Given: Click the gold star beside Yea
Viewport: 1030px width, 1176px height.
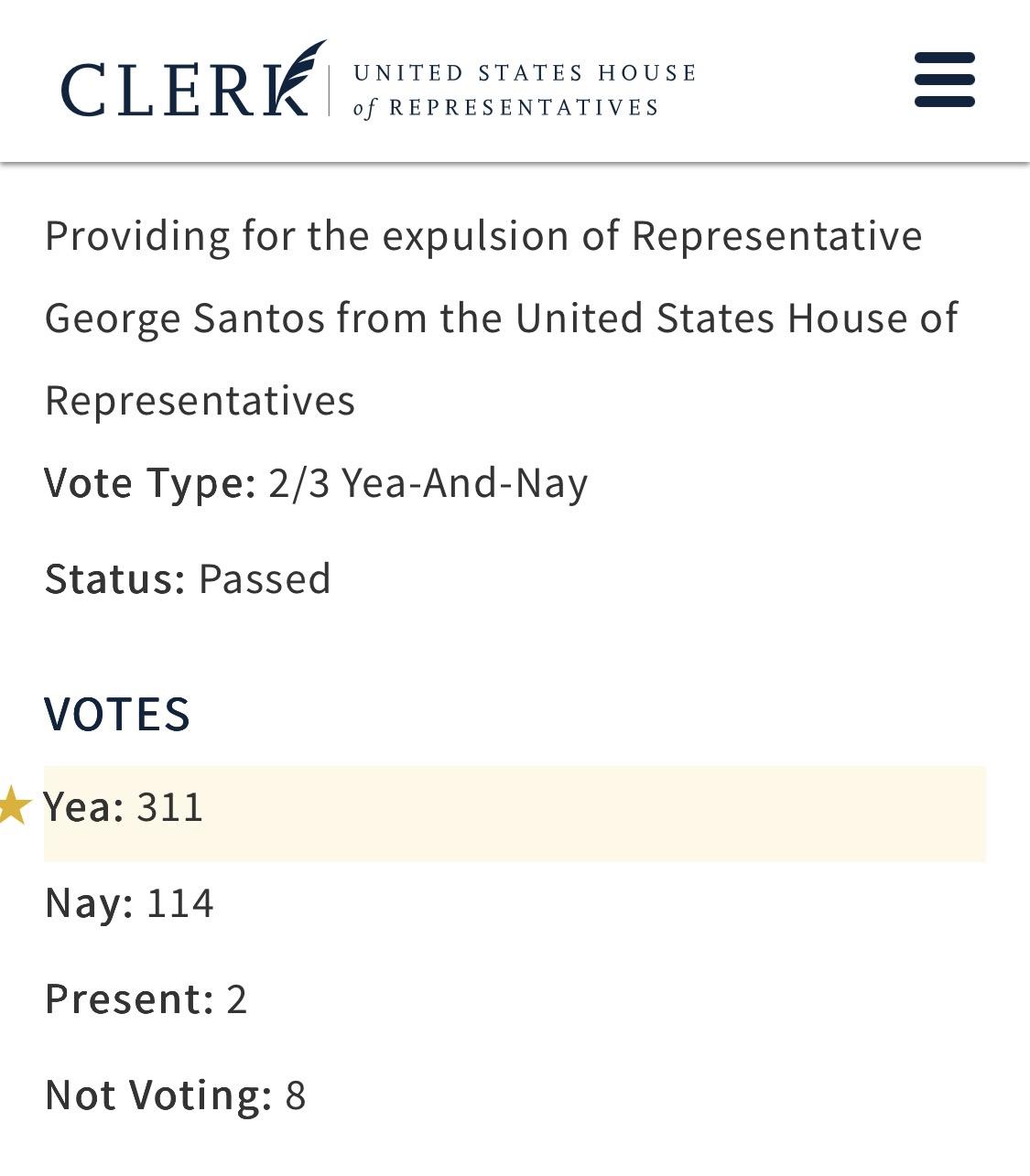Looking at the screenshot, I should 13,806.
